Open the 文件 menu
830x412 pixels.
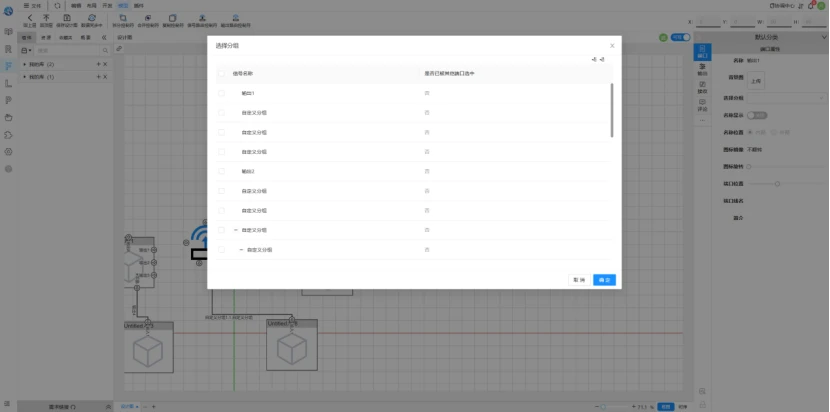coord(32,5)
